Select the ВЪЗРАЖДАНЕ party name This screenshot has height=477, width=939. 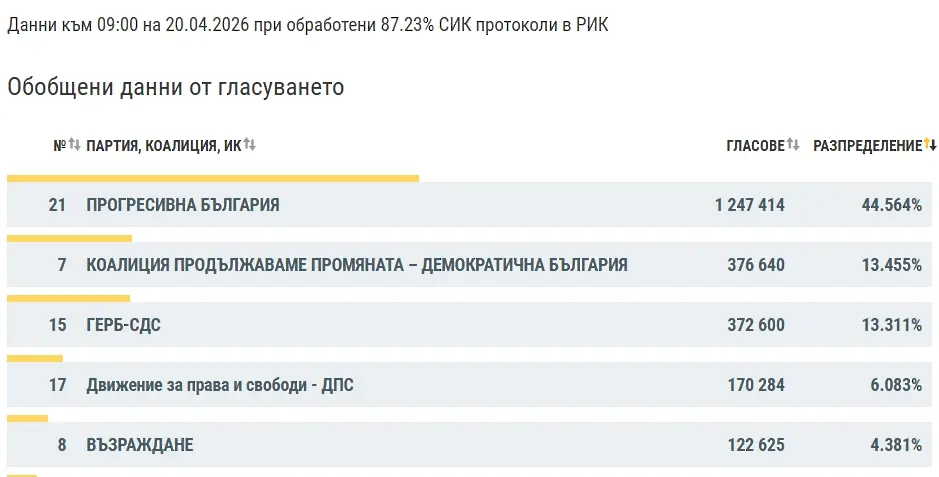tap(140, 445)
